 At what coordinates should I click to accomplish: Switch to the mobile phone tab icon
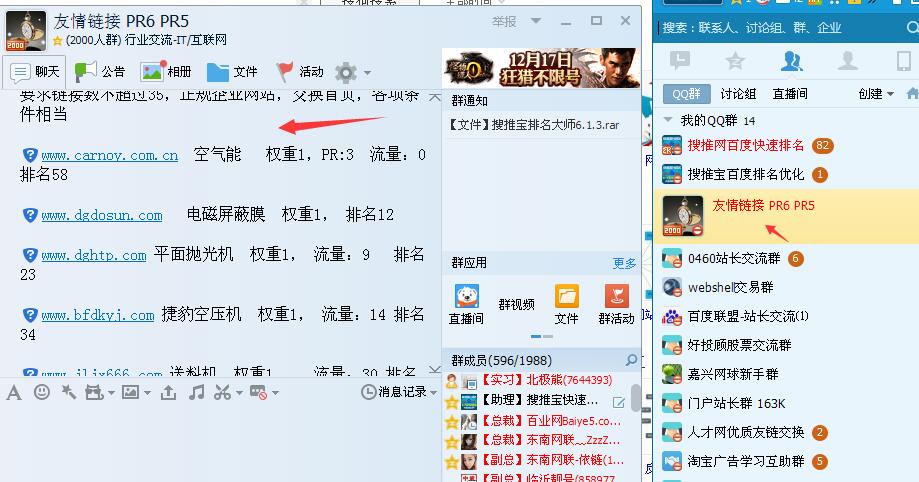coord(904,60)
